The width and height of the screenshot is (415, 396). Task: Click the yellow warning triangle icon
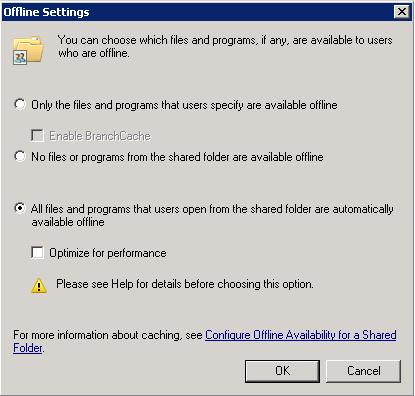point(39,286)
